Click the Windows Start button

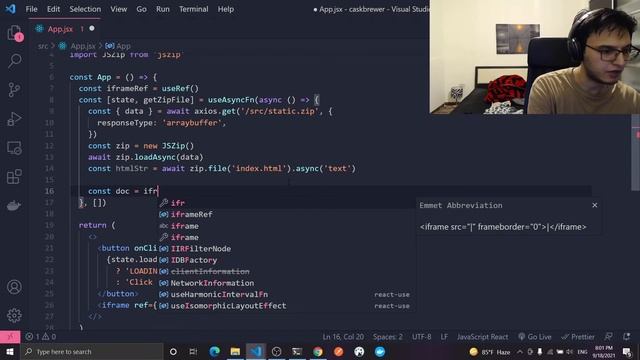point(10,351)
